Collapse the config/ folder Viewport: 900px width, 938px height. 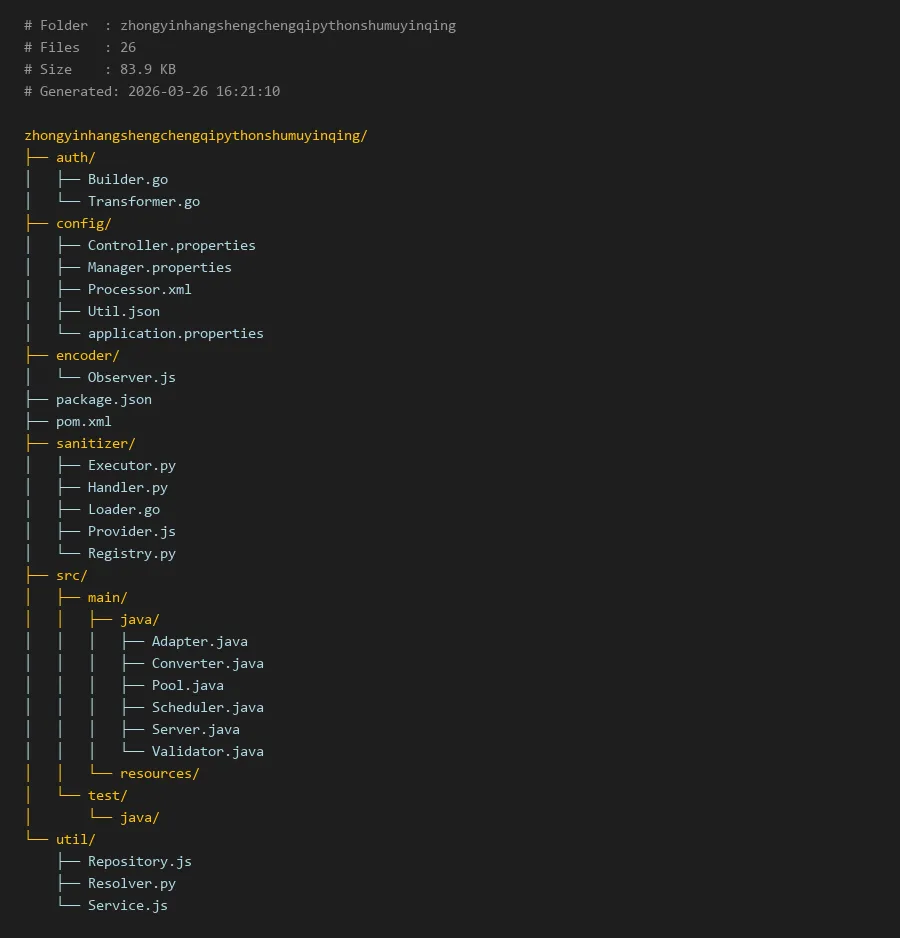point(83,223)
